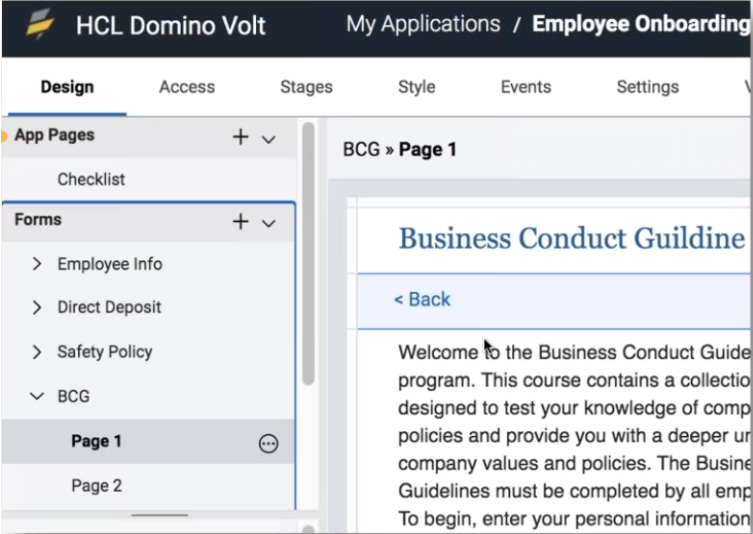Open the Settings tab
753x534 pixels.
[x=648, y=87]
